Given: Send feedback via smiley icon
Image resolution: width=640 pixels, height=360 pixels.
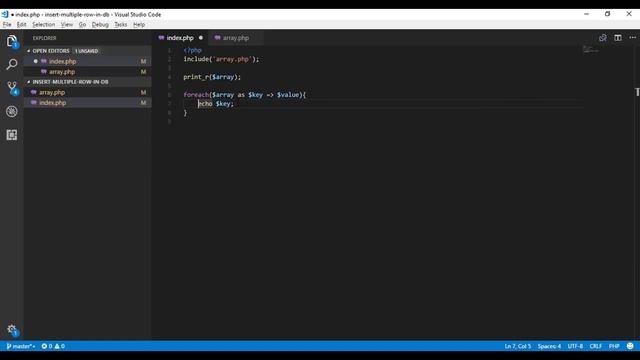Looking at the screenshot, I should pyautogui.click(x=630, y=346).
